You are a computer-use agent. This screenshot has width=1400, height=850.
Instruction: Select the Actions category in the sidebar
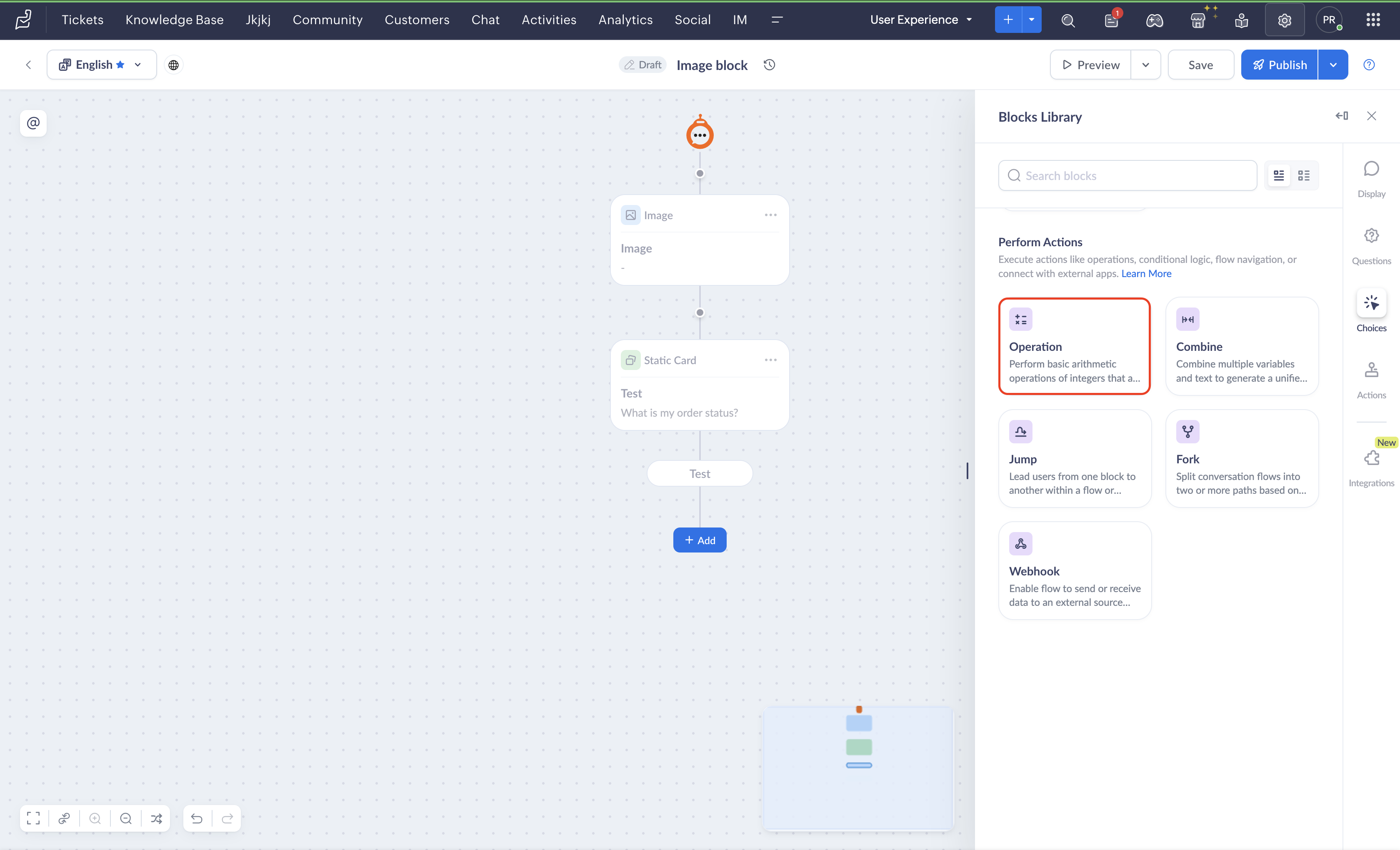(x=1371, y=380)
